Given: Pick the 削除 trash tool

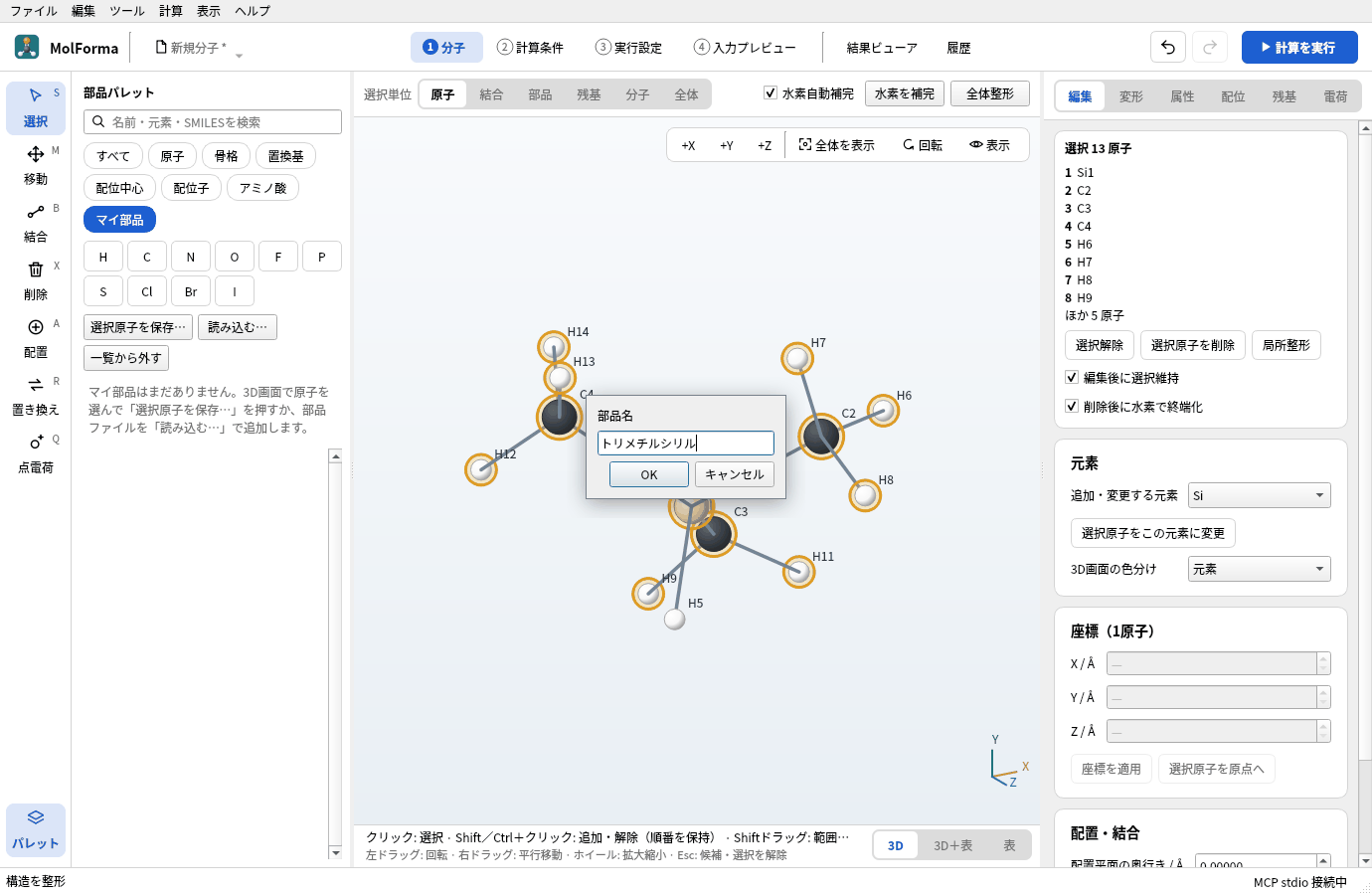Looking at the screenshot, I should [36, 280].
